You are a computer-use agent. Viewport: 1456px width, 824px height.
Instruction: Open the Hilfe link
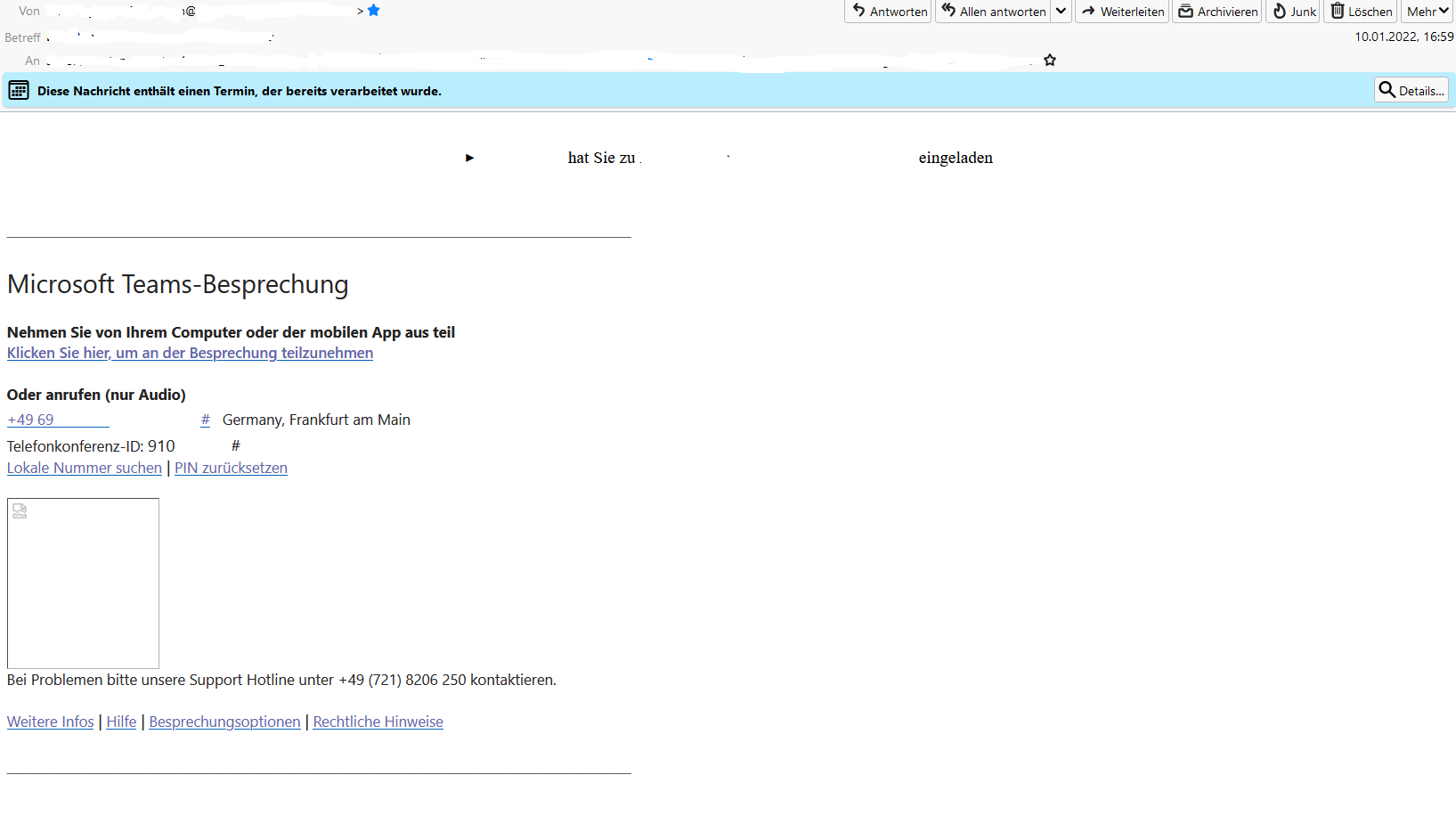point(121,722)
